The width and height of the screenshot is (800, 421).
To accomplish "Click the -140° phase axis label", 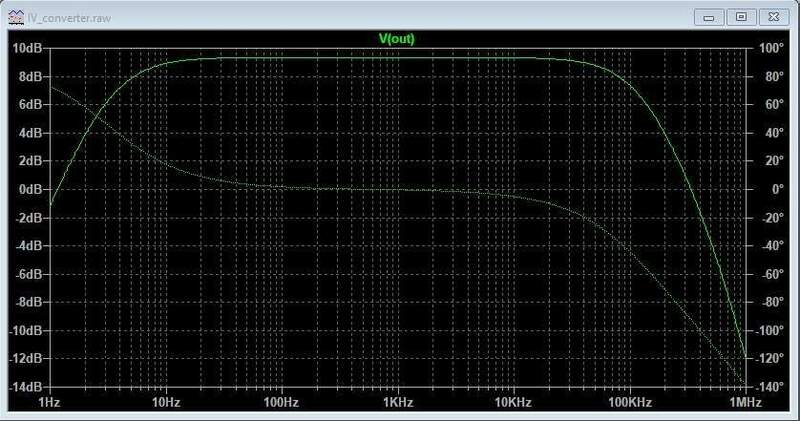I will pos(769,387).
